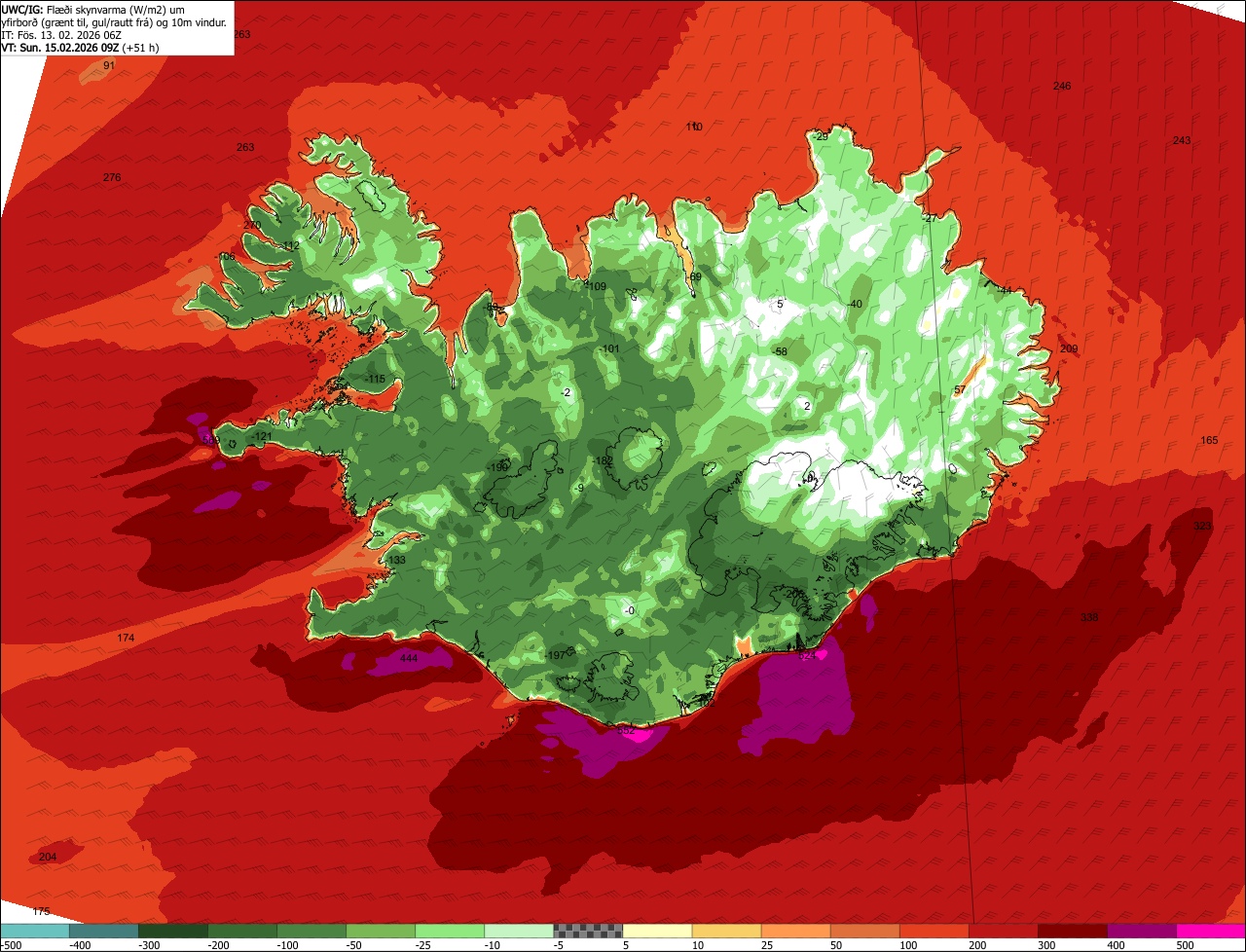1246x952 pixels.
Task: Click the map value '338'
Action: (x=1089, y=617)
